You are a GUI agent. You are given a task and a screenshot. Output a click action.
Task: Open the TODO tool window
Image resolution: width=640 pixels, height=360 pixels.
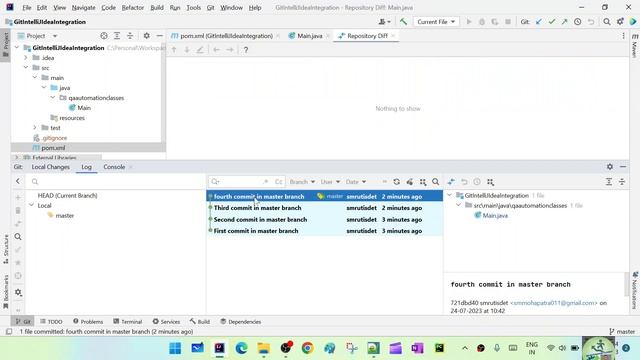tap(51, 322)
